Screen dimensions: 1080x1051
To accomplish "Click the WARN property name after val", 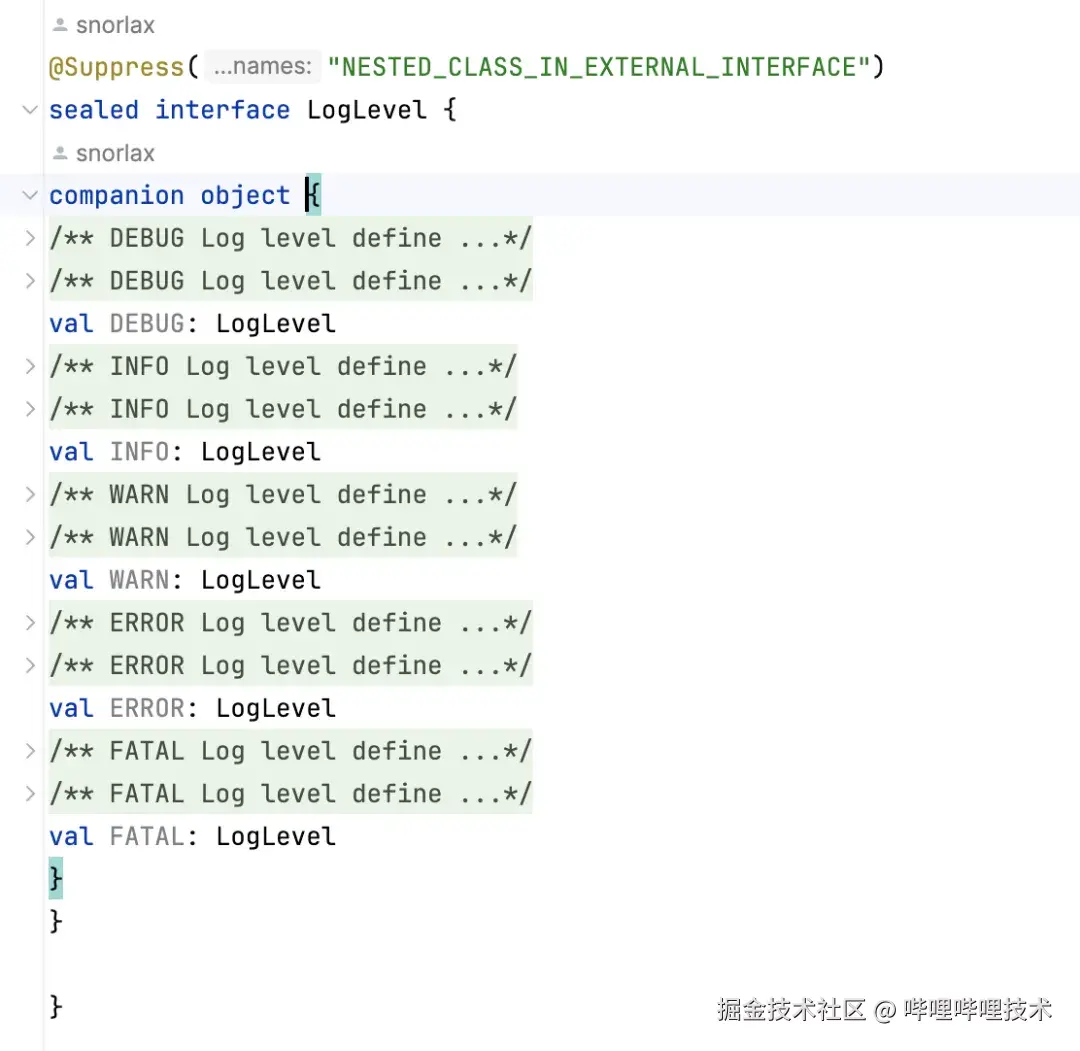I will pos(139,580).
